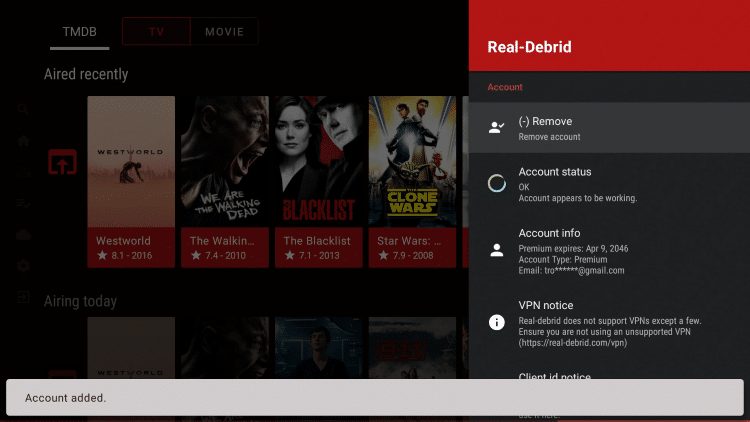Click the '7.9 - 2008' rating text
The image size is (750, 422).
point(413,255)
